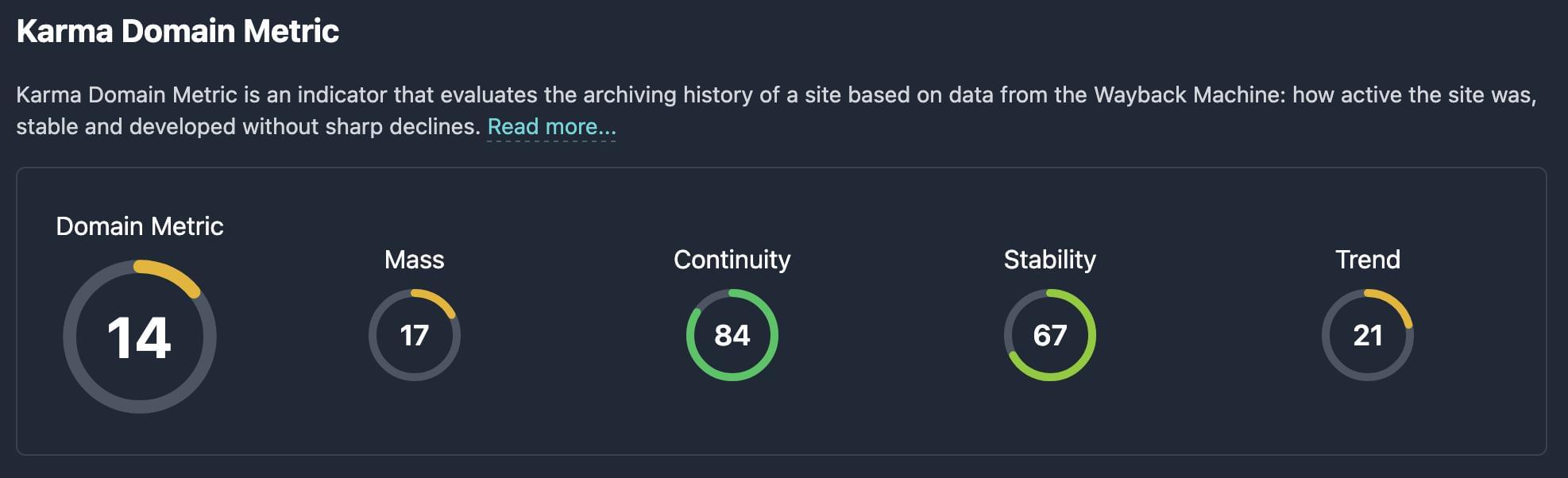This screenshot has height=478, width=1568.
Task: Select the Mass label above its gauge
Action: click(x=415, y=259)
